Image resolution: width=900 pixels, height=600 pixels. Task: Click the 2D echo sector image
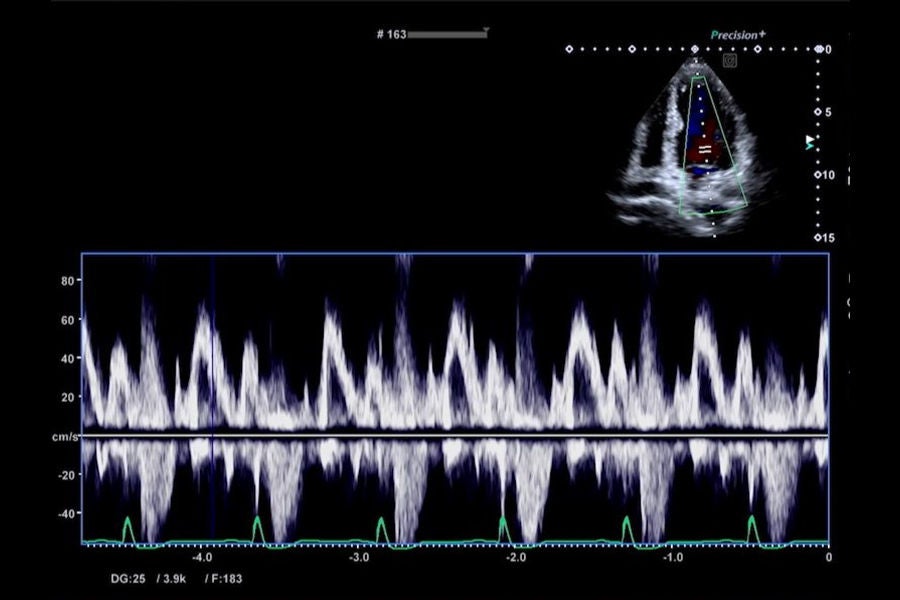click(695, 148)
